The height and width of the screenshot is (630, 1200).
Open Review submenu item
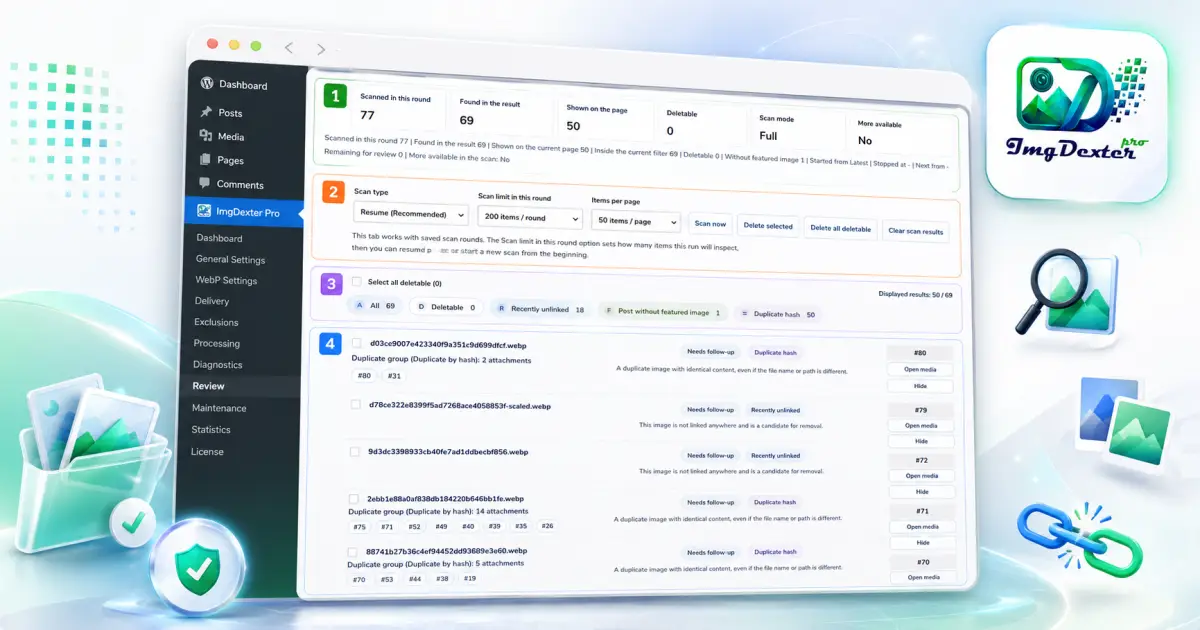[x=208, y=386]
